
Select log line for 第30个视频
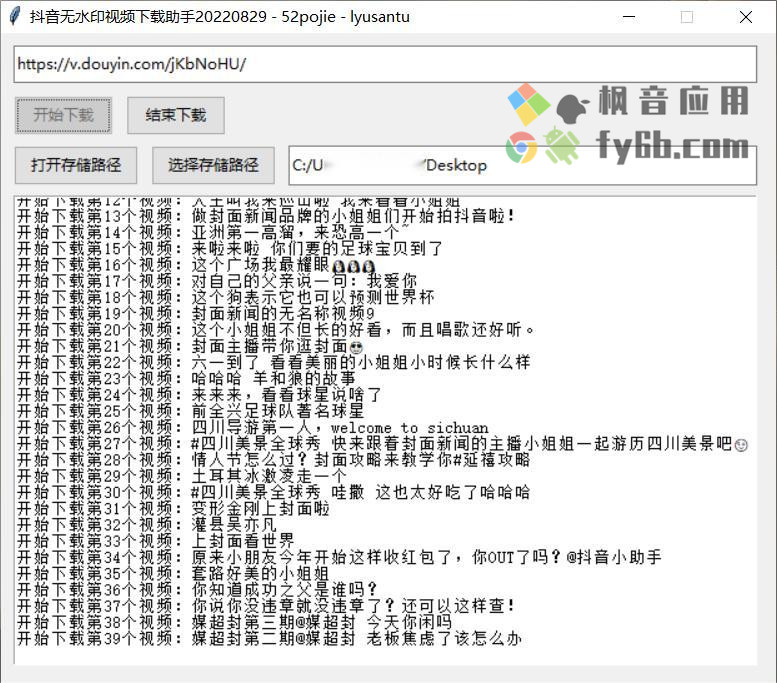click(274, 492)
